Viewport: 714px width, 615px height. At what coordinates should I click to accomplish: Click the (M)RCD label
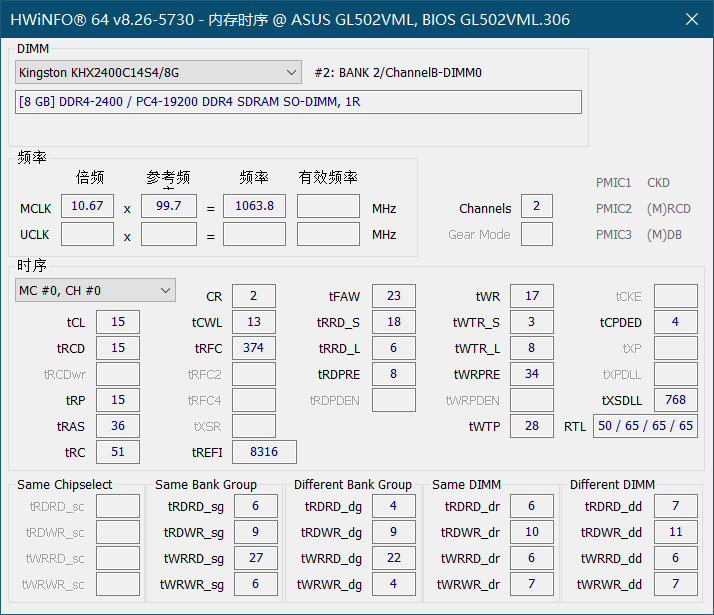[x=668, y=208]
